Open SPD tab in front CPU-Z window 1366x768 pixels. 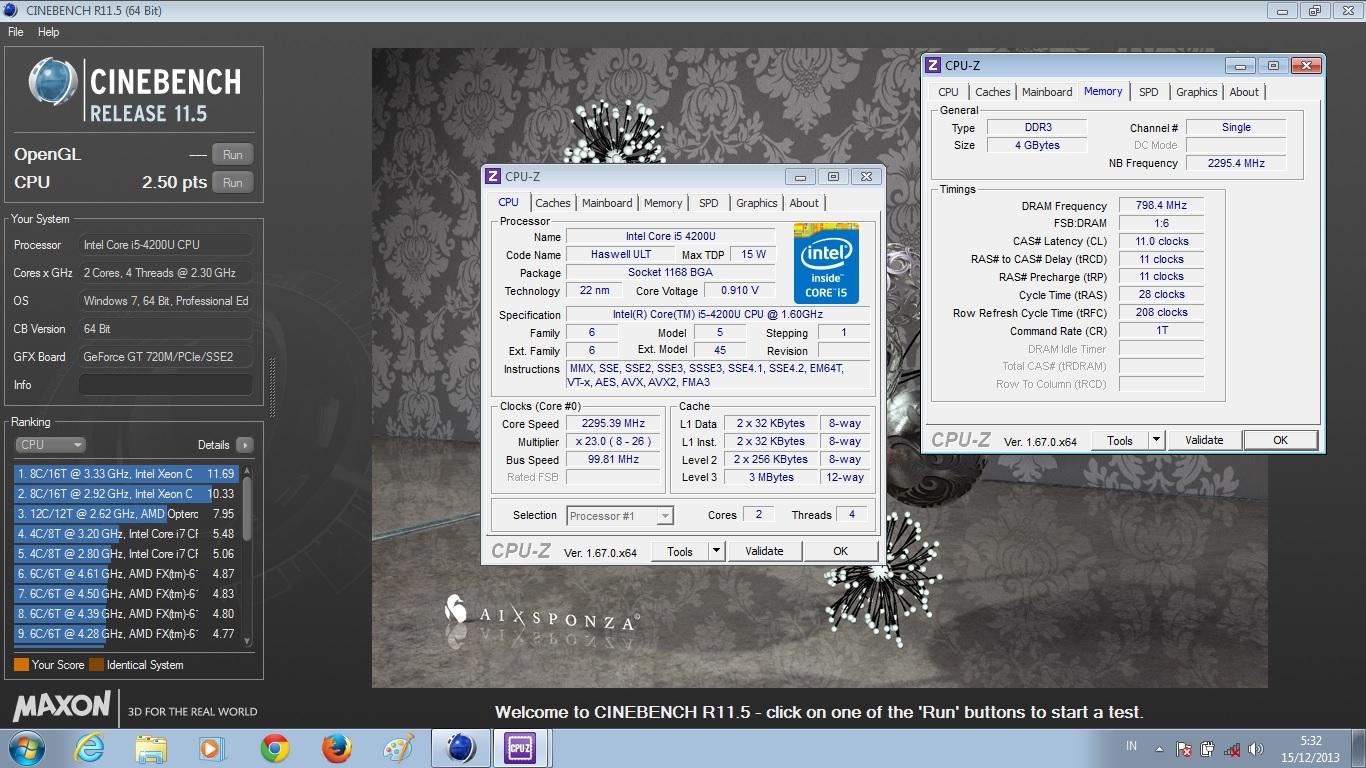(x=709, y=203)
